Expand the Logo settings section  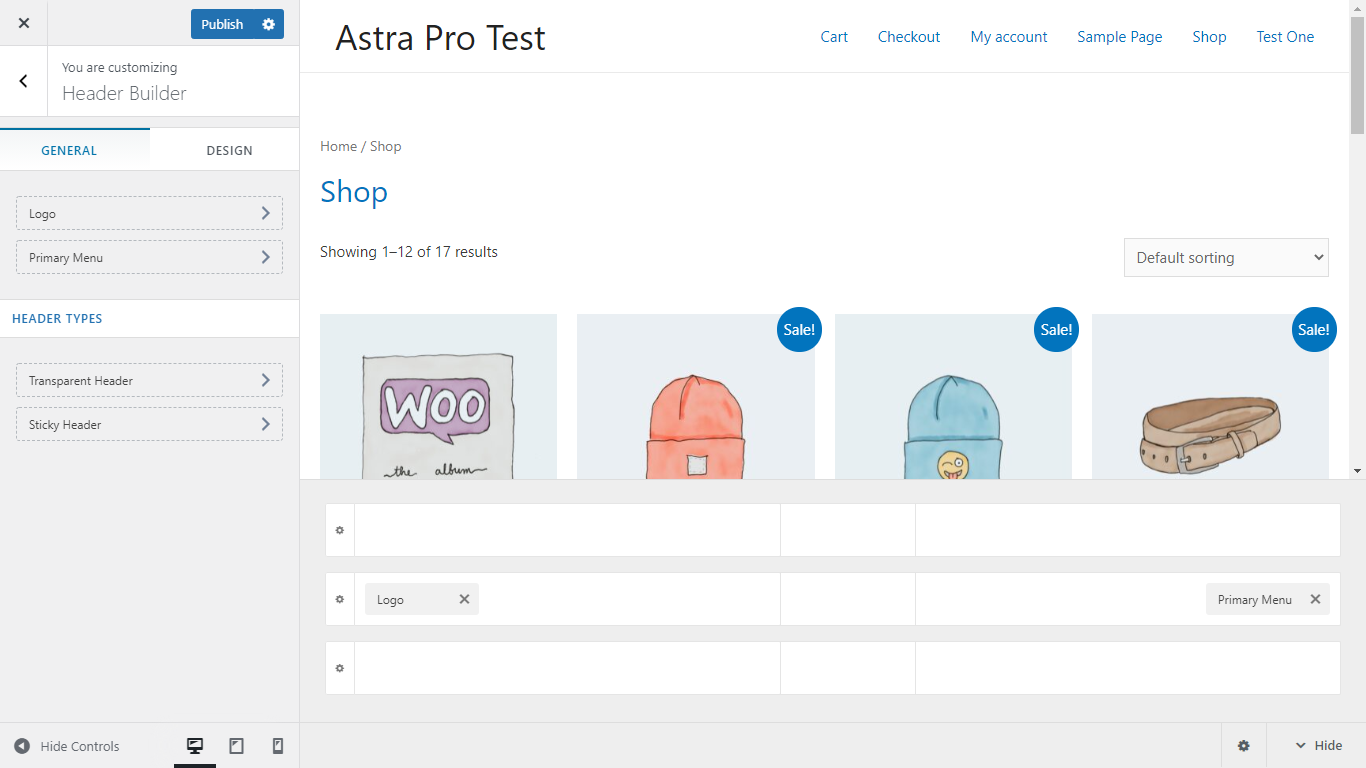coord(149,213)
